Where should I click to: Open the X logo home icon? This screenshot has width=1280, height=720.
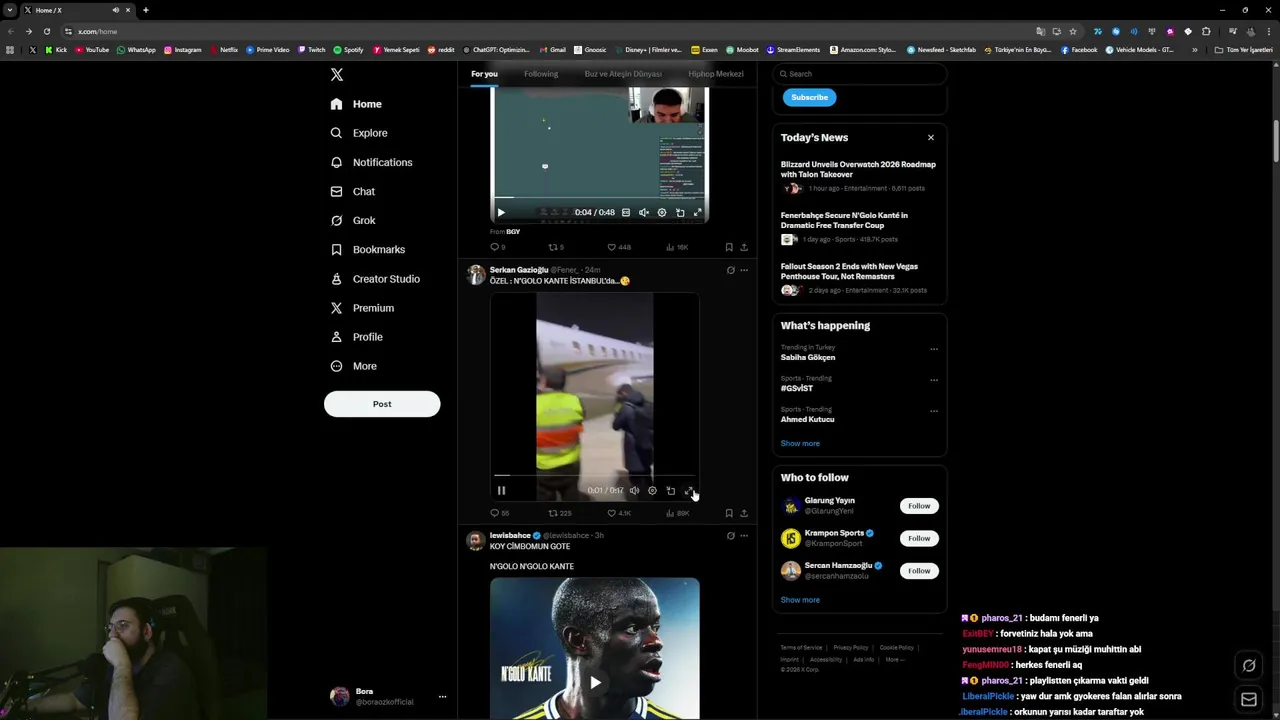[x=337, y=75]
